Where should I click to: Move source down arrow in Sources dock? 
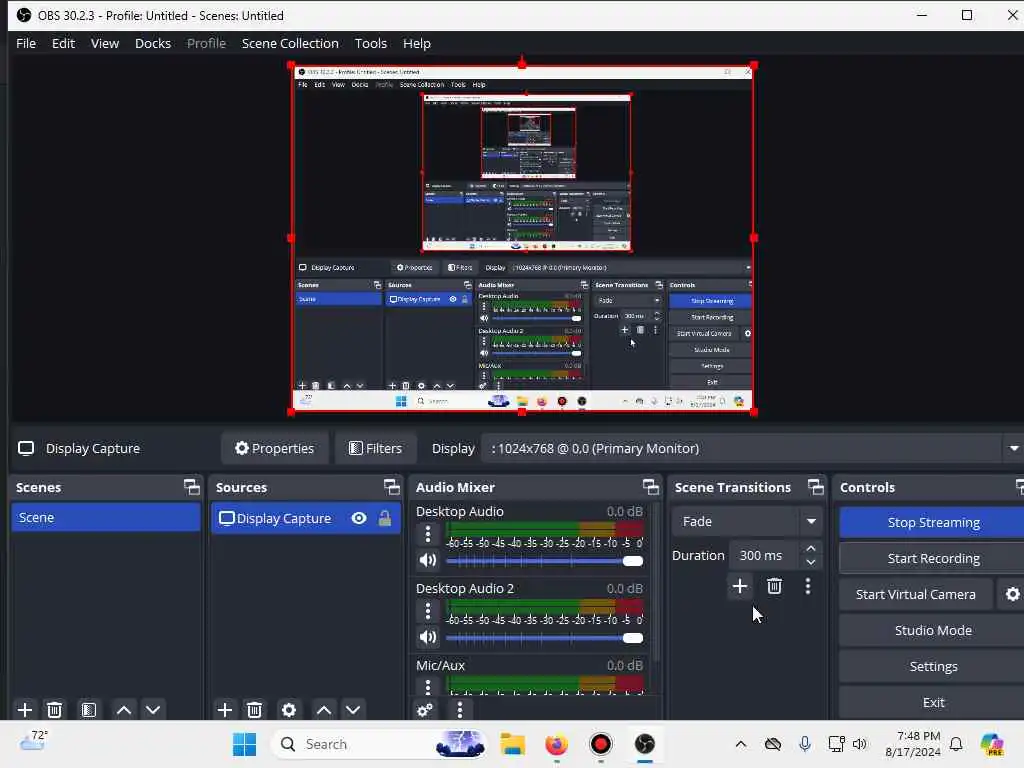tap(353, 710)
